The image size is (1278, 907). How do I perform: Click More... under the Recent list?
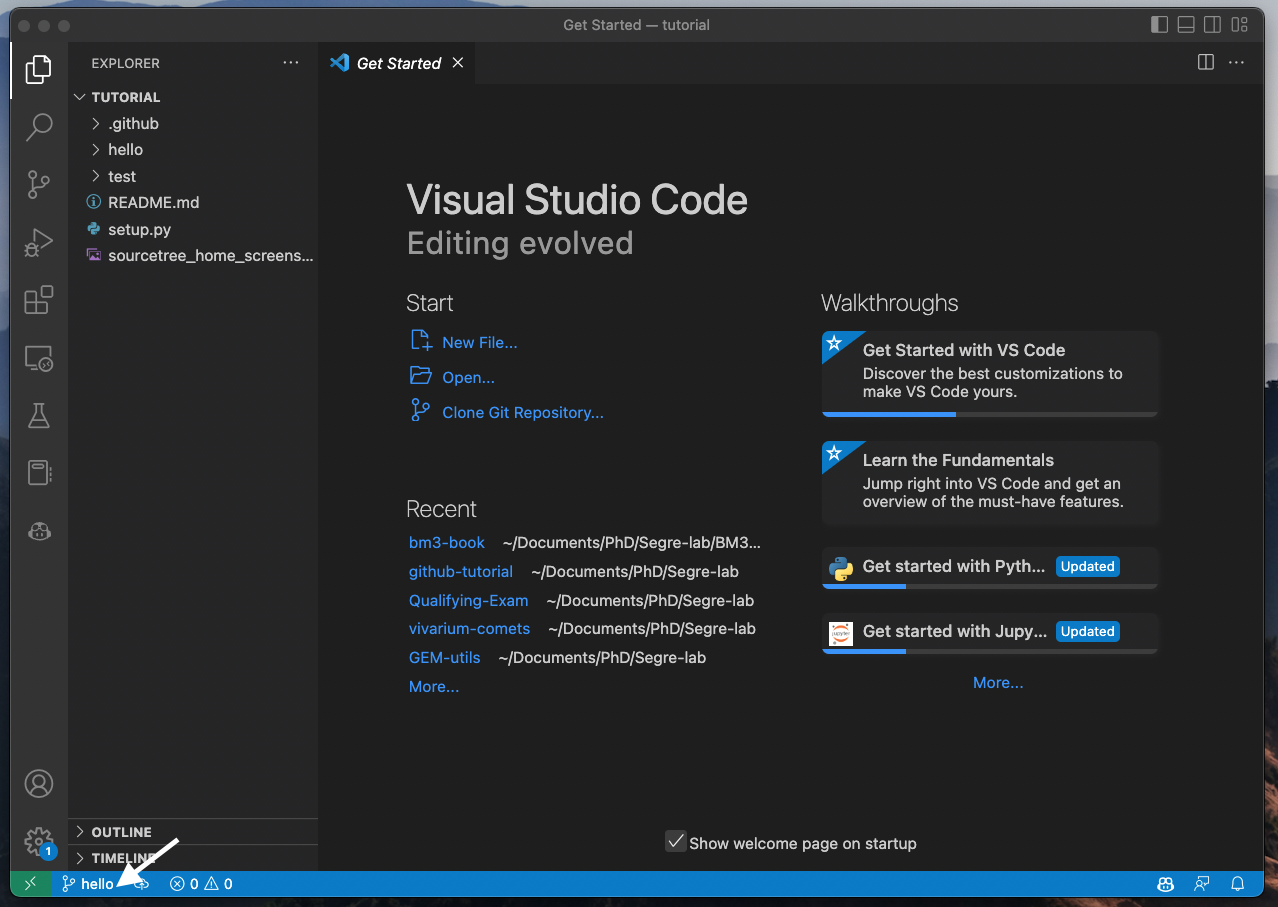pyautogui.click(x=434, y=686)
